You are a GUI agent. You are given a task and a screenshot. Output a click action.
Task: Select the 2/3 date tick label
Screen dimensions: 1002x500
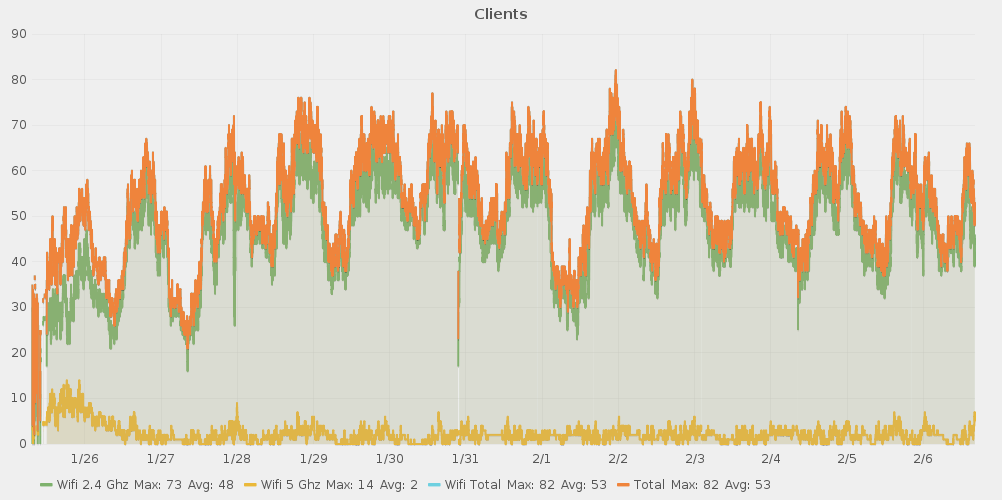pyautogui.click(x=695, y=459)
